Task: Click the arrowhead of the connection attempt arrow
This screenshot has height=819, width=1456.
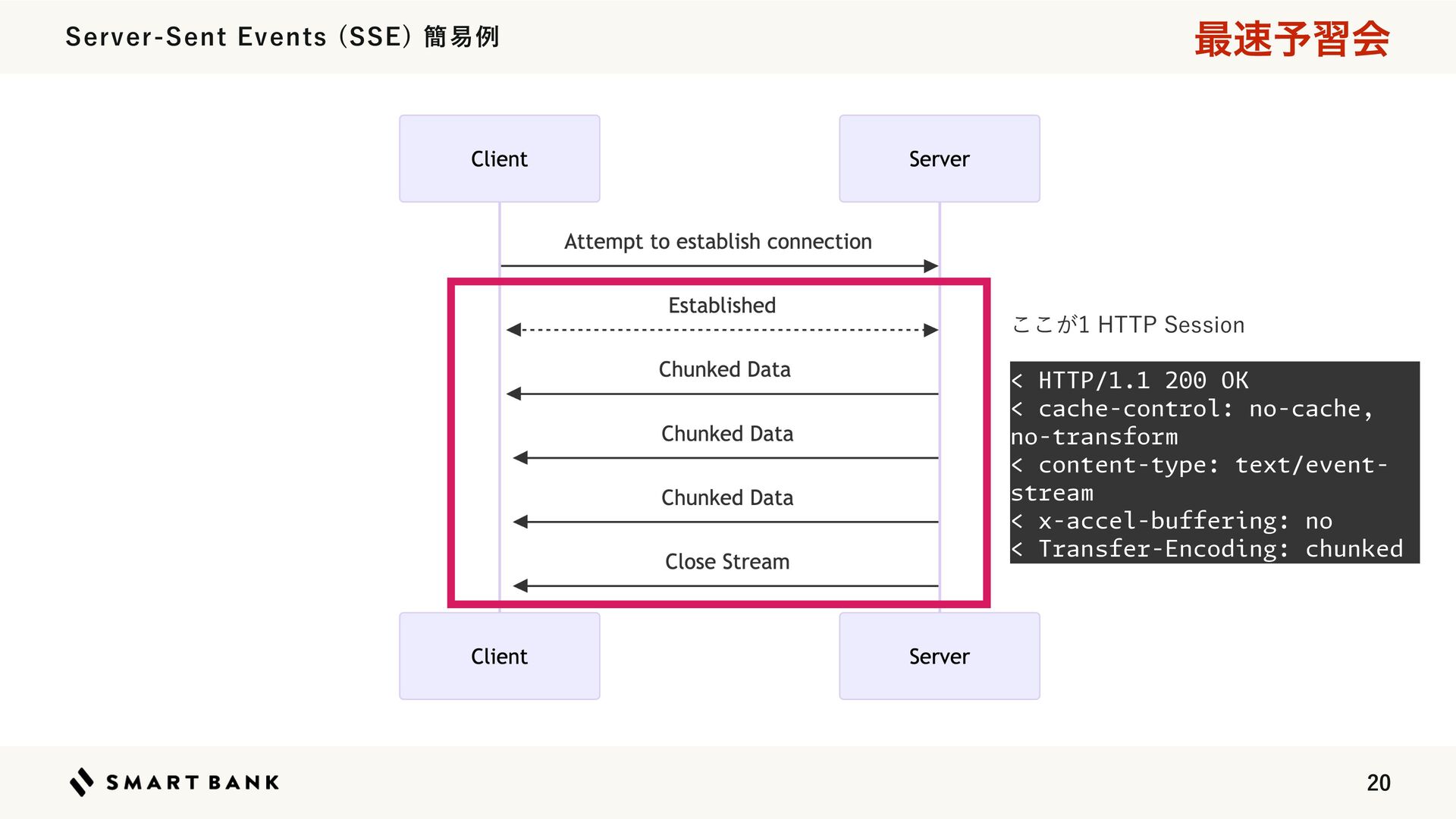Action: (931, 266)
